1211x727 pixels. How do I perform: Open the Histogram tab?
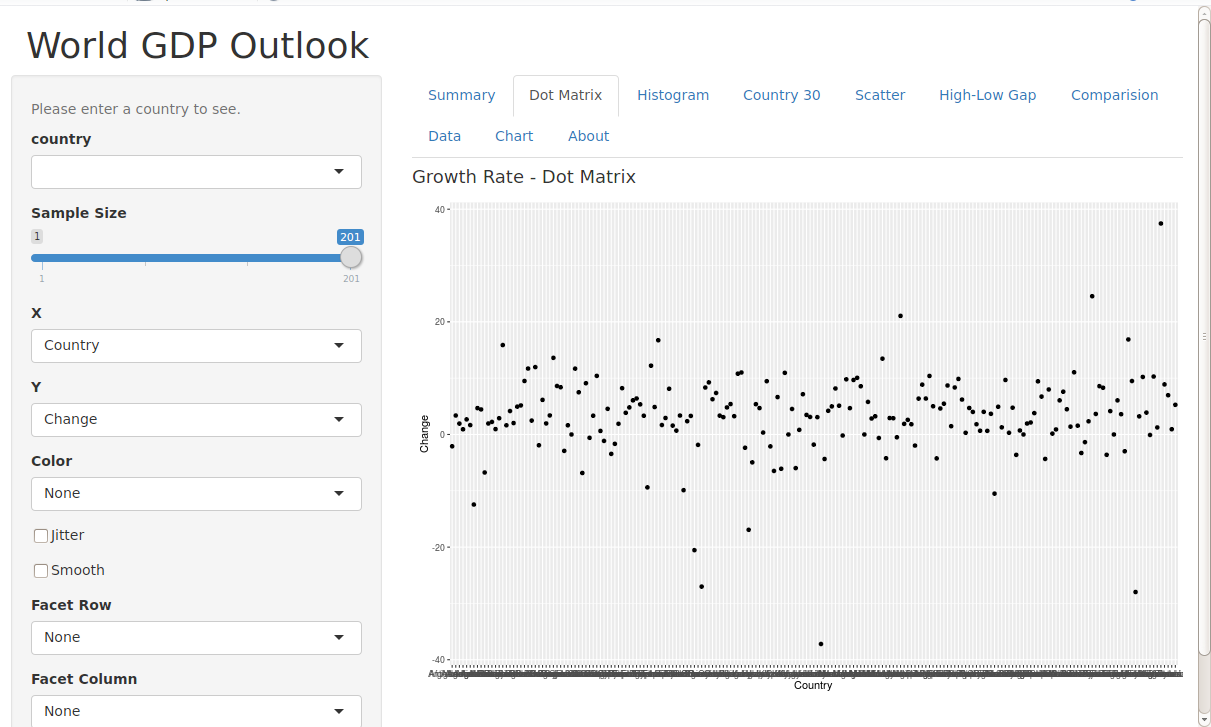pos(672,96)
